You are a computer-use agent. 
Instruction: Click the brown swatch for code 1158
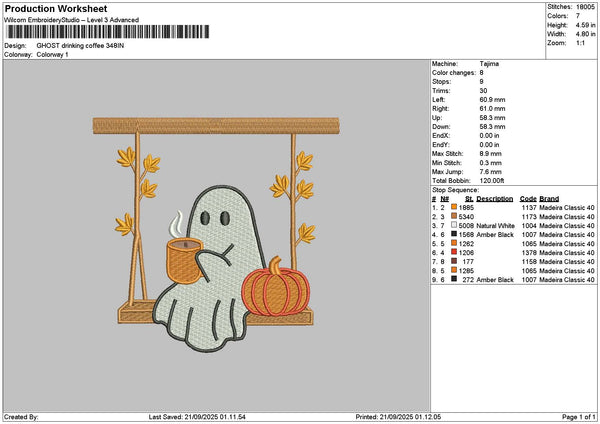(454, 261)
